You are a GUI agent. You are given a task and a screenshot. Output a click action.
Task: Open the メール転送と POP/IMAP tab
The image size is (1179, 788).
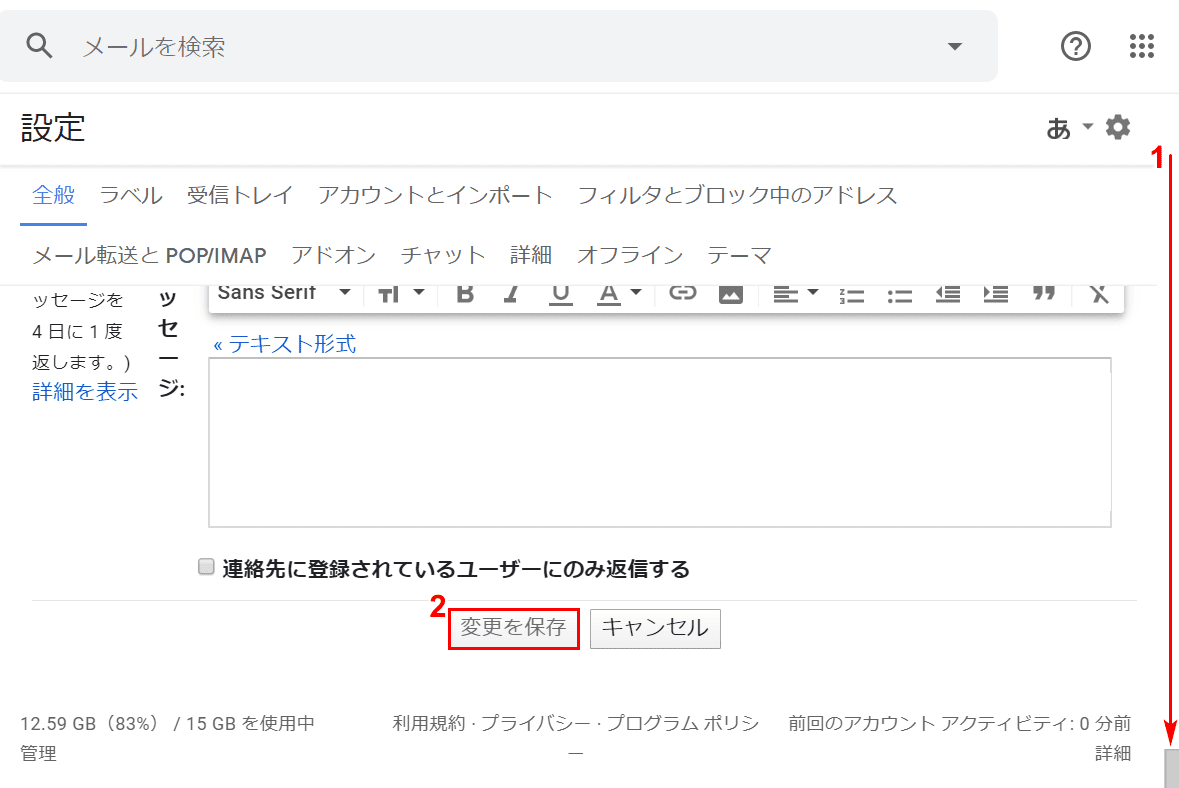[x=150, y=256]
